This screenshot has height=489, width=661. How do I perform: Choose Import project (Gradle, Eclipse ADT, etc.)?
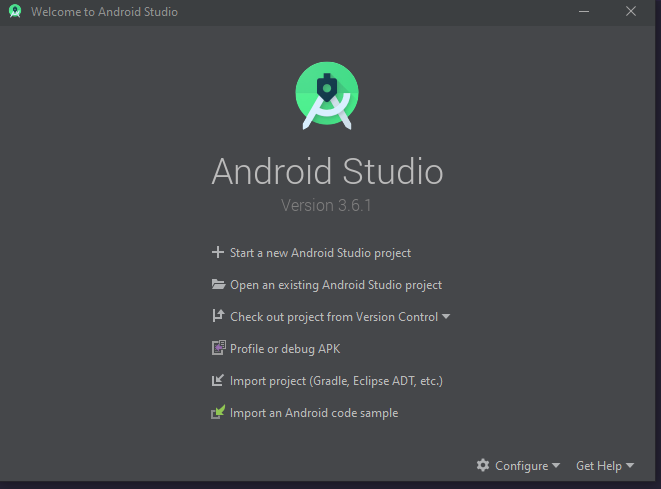(x=336, y=381)
